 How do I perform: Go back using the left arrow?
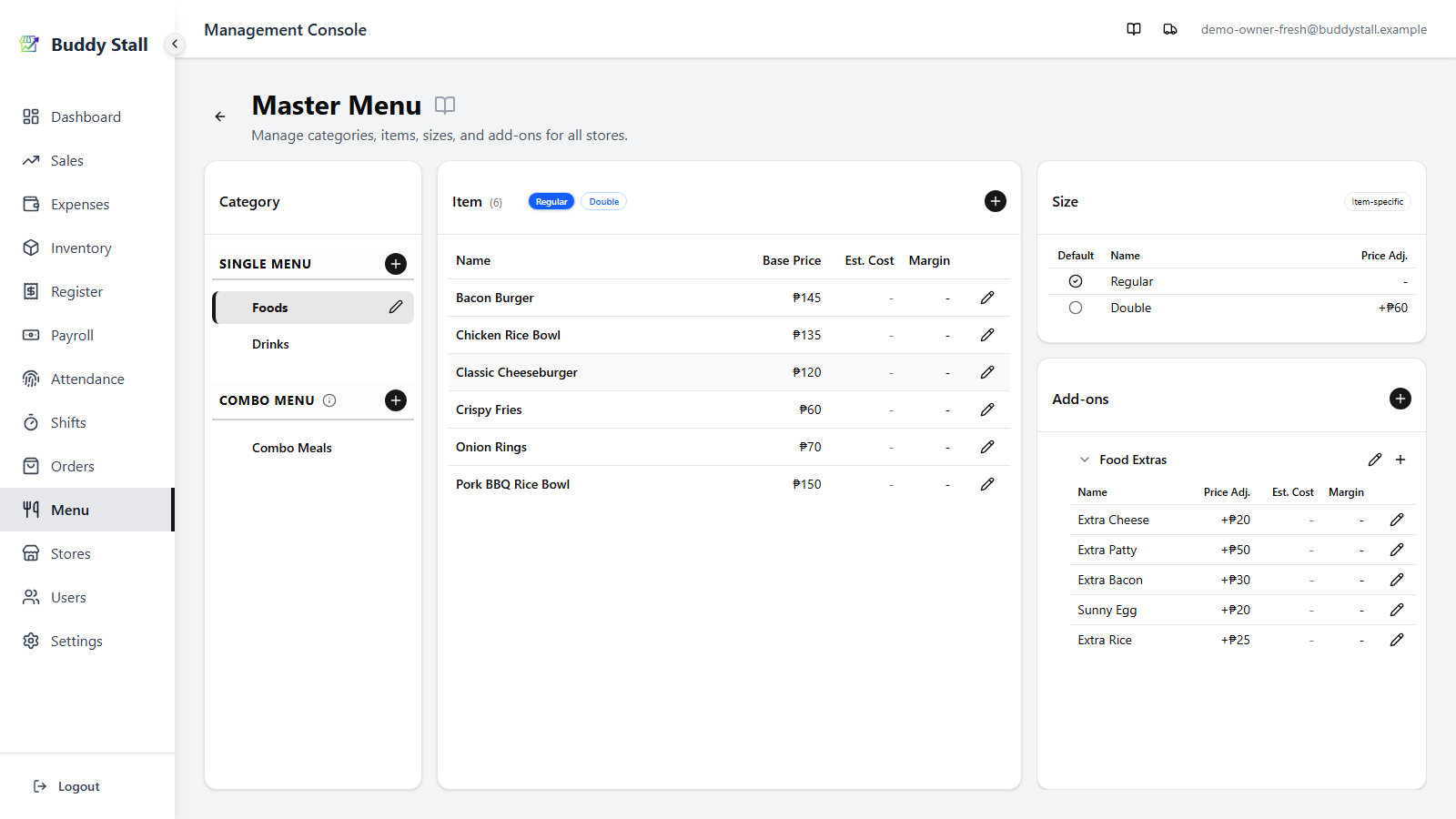click(x=220, y=116)
